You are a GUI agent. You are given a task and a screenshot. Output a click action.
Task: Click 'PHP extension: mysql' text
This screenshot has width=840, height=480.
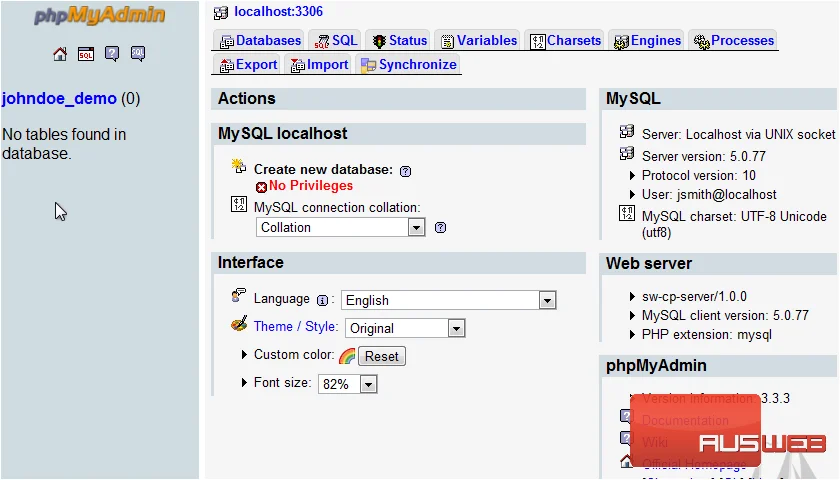(707, 335)
